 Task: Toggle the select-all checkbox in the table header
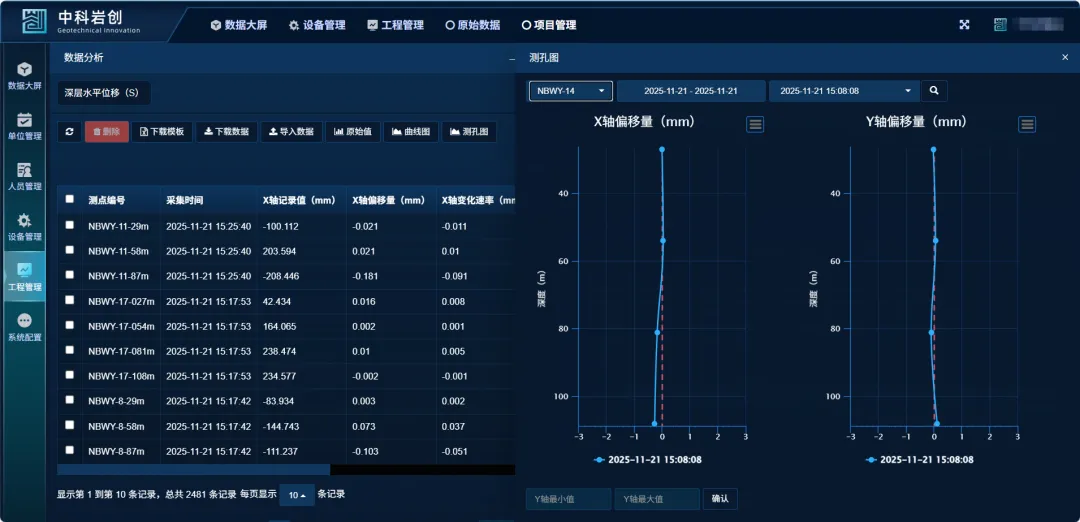(70, 199)
